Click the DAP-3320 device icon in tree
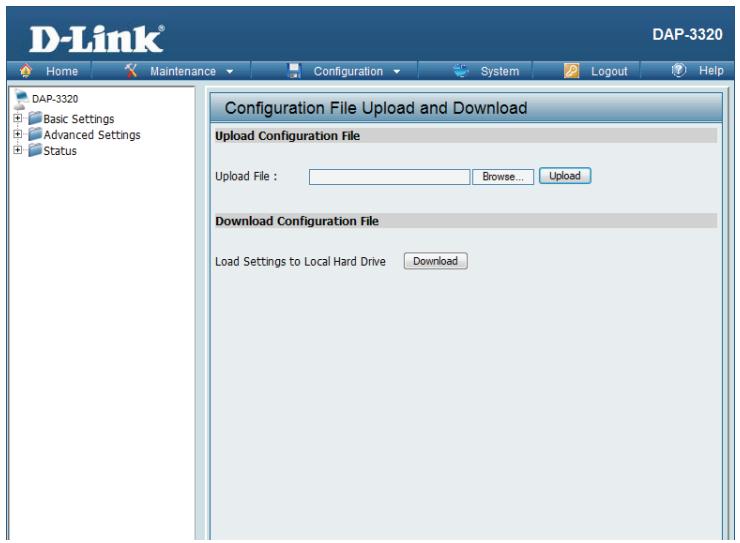 coord(21,99)
